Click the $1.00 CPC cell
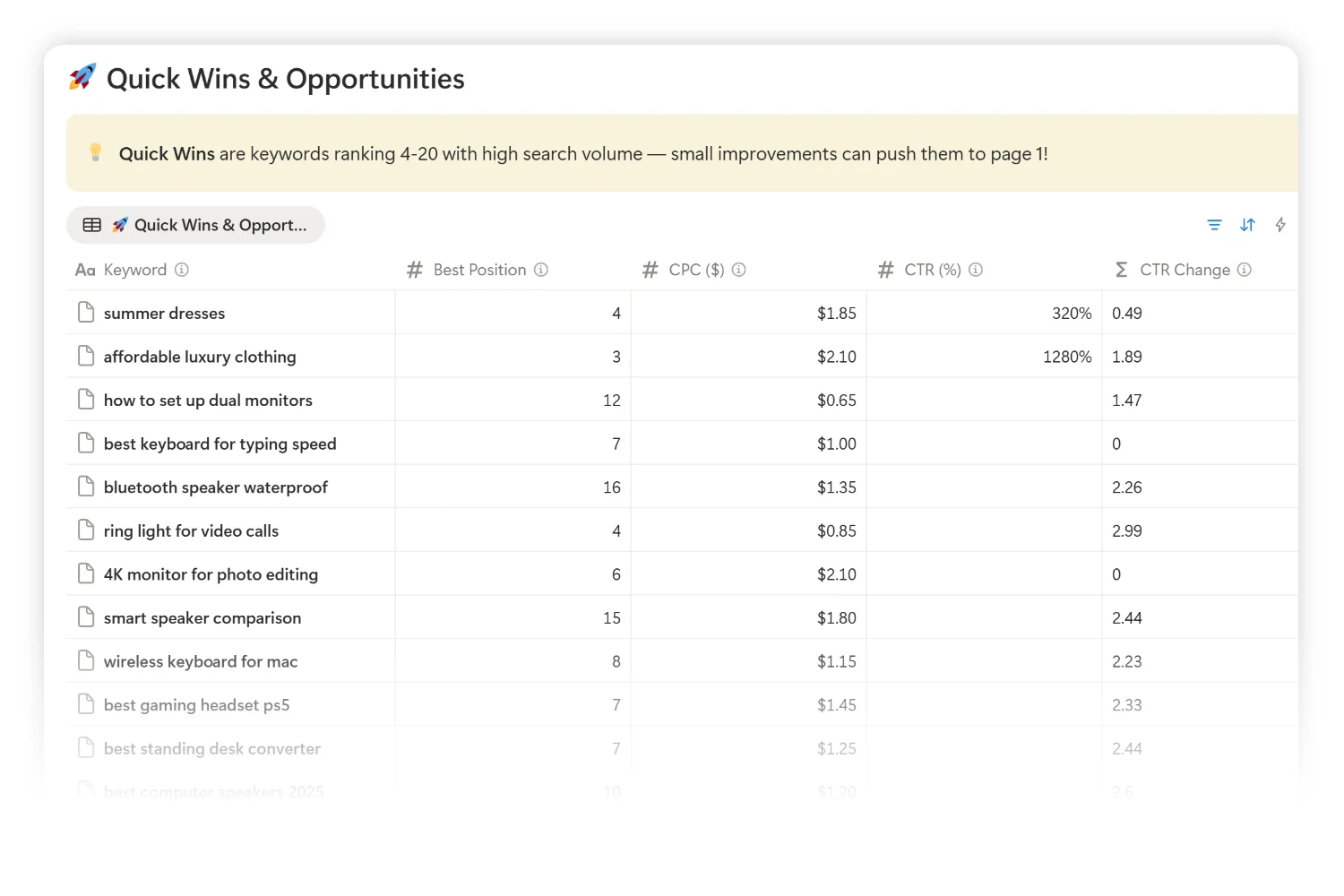 pos(749,444)
